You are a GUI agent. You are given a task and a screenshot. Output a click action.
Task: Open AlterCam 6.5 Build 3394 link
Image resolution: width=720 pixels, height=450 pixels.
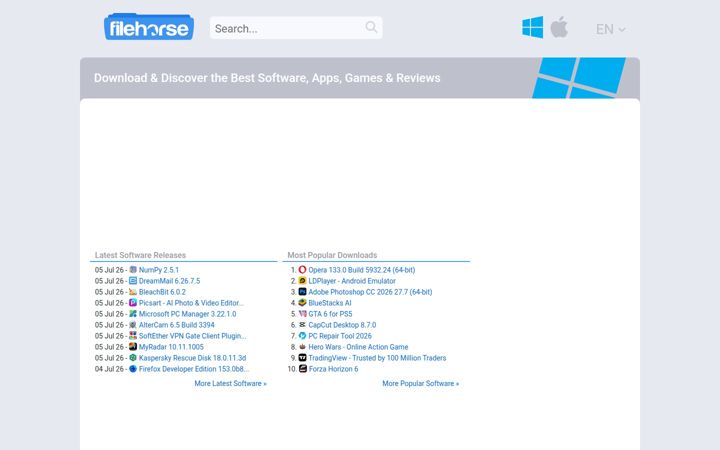(177, 325)
